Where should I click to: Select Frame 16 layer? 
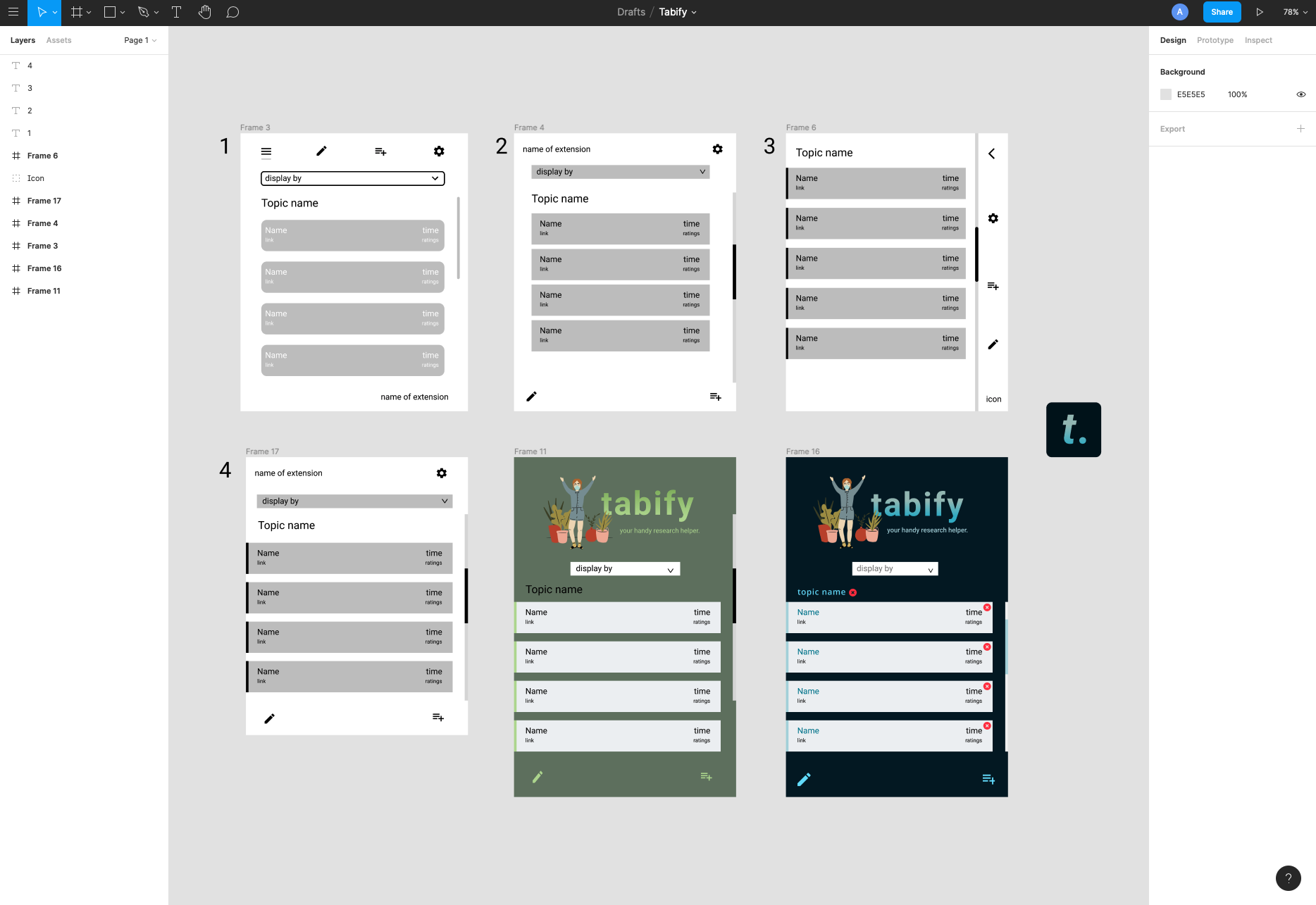tap(84, 268)
